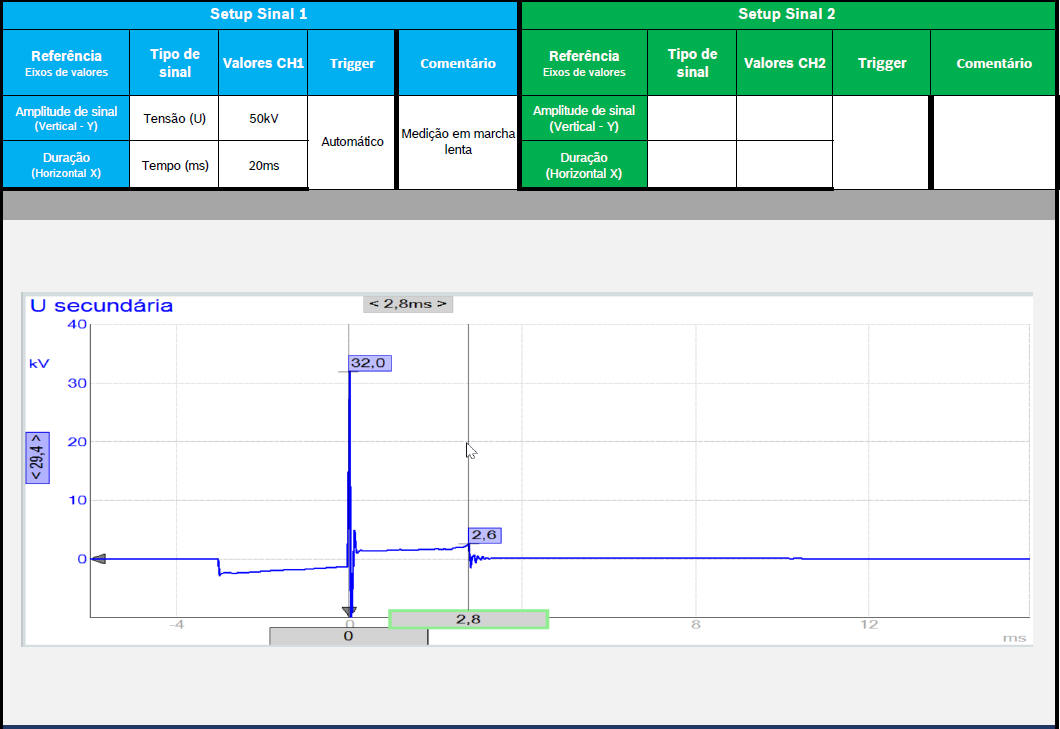The image size is (1060, 729).
Task: Click the kV unit label on vertical axis
Action: click(38, 363)
